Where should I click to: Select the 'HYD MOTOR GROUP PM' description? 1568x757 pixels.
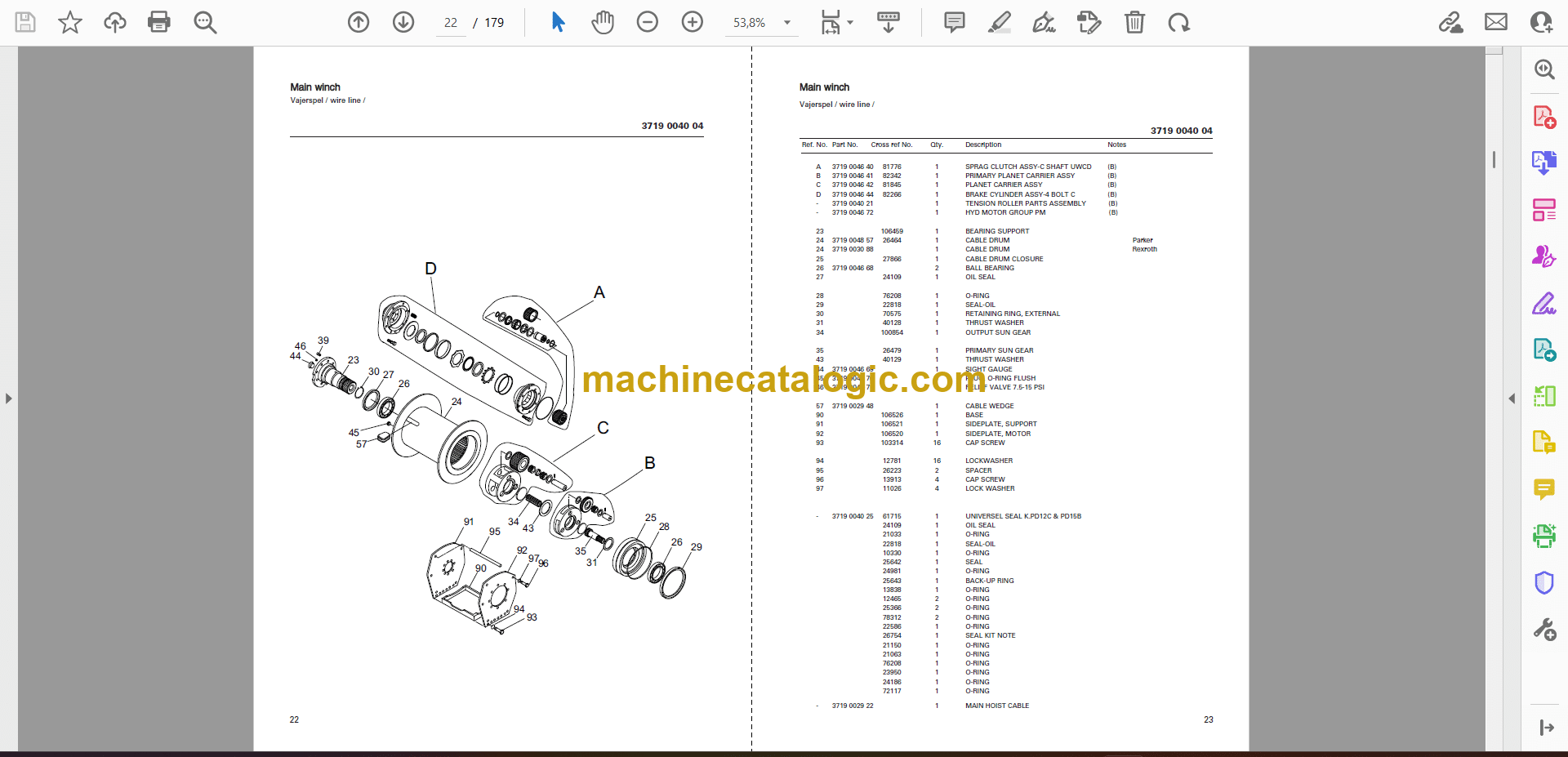click(x=1005, y=212)
